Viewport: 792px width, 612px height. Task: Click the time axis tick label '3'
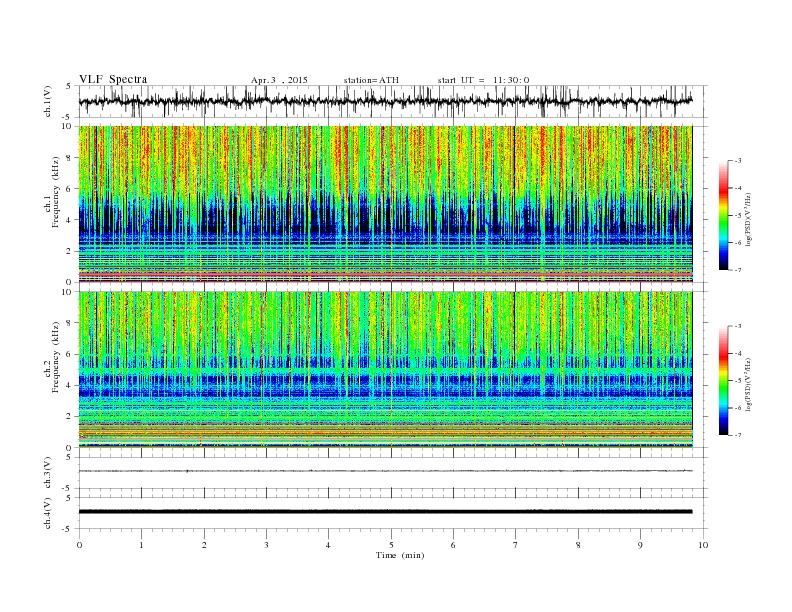click(x=266, y=545)
